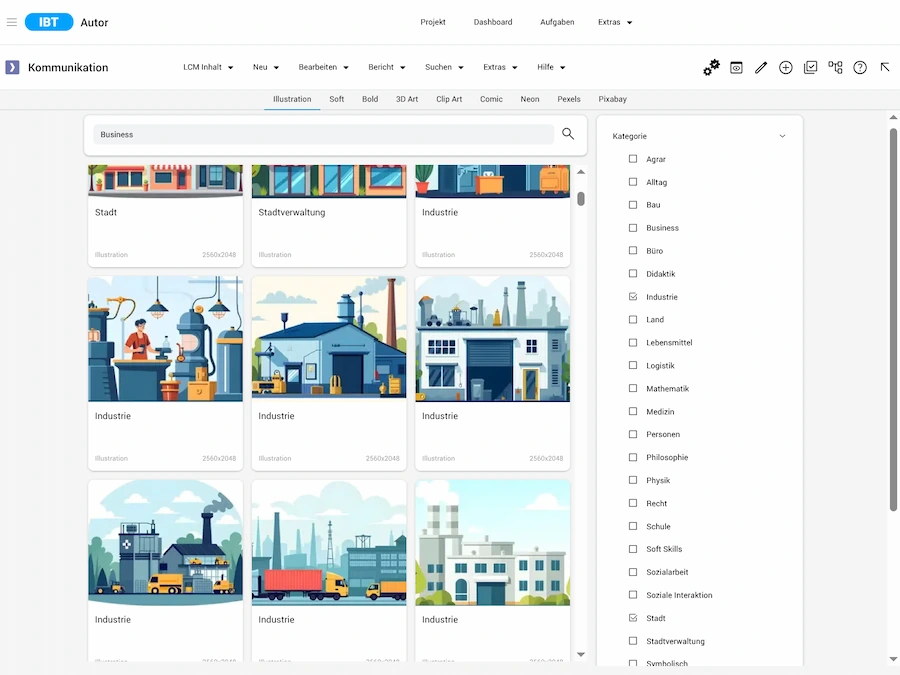This screenshot has height=675, width=900.
Task: Open the Pexels tab
Action: pyautogui.click(x=569, y=99)
